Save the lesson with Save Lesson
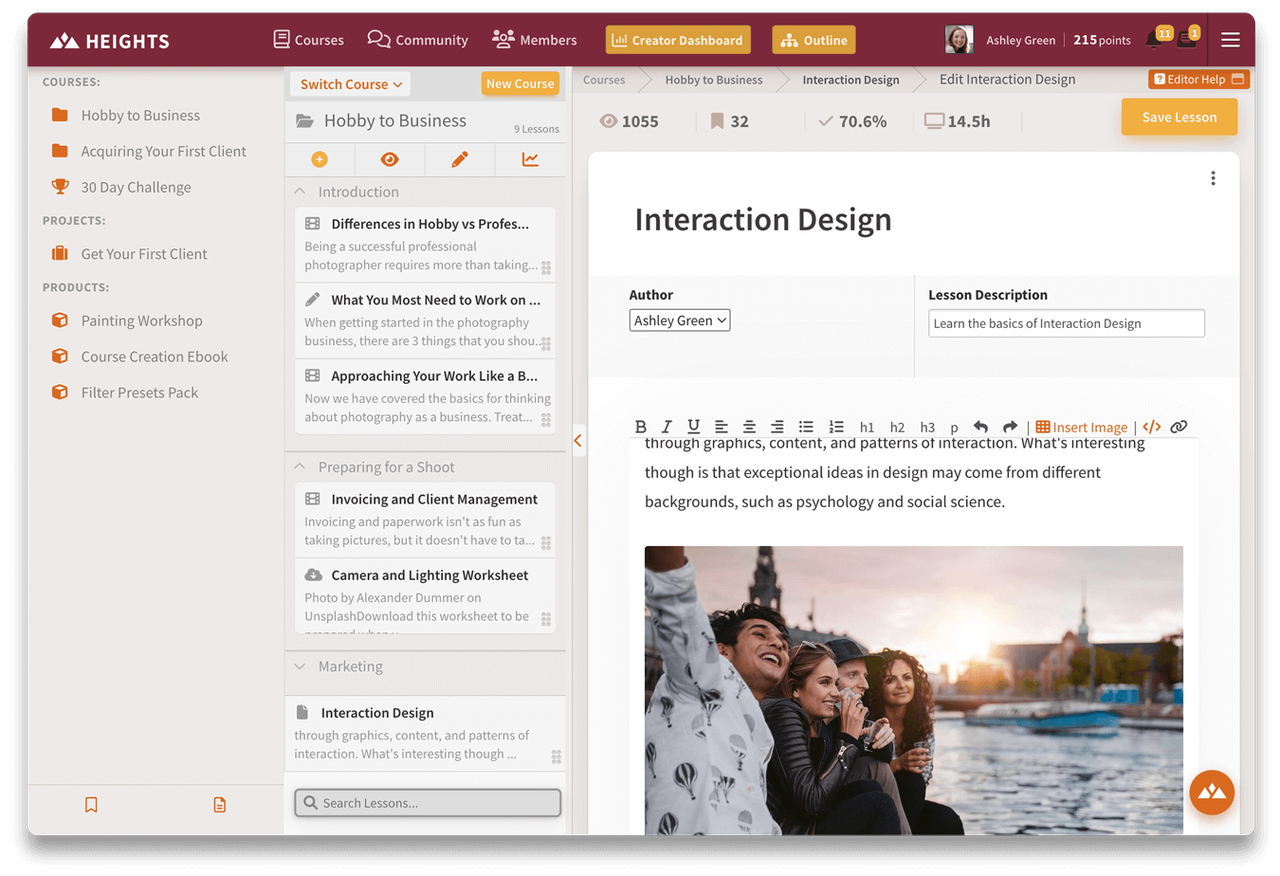The width and height of the screenshot is (1280, 876). point(1179,117)
